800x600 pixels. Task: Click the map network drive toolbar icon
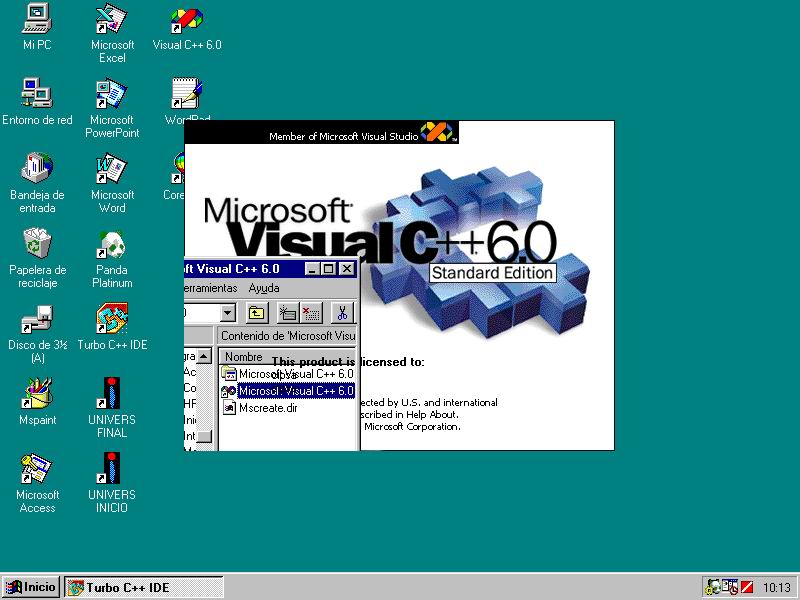point(288,313)
